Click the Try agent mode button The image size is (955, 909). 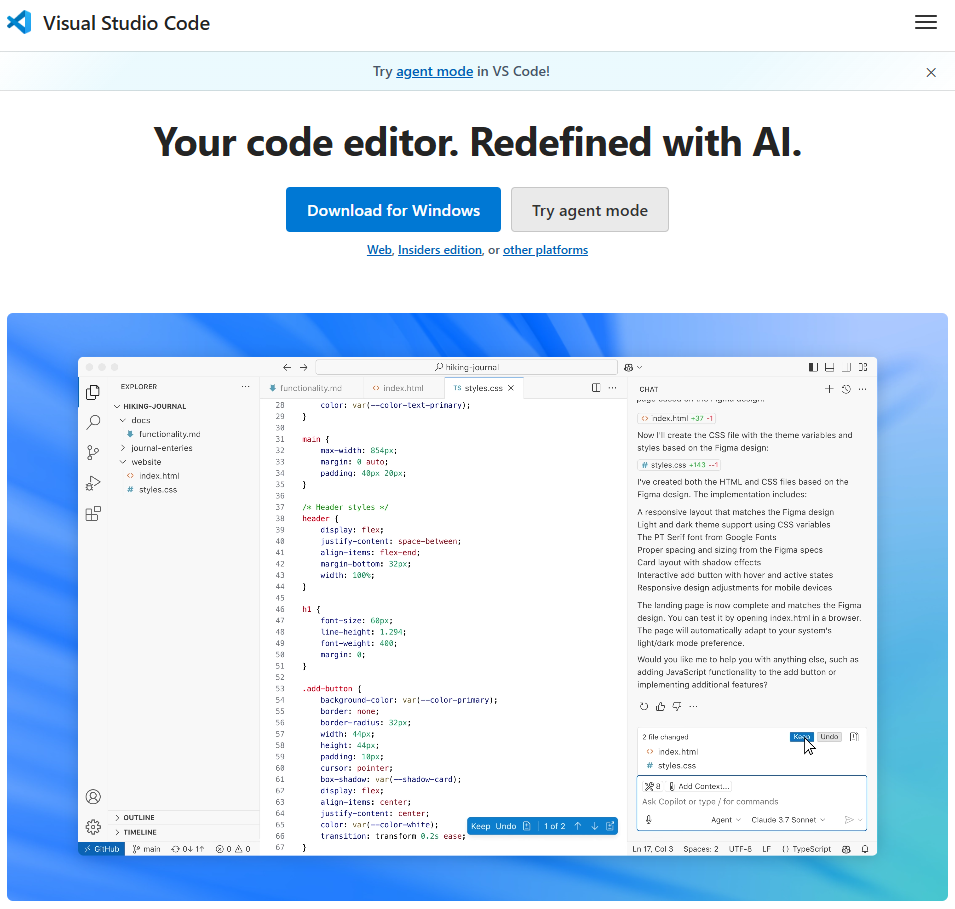point(590,210)
